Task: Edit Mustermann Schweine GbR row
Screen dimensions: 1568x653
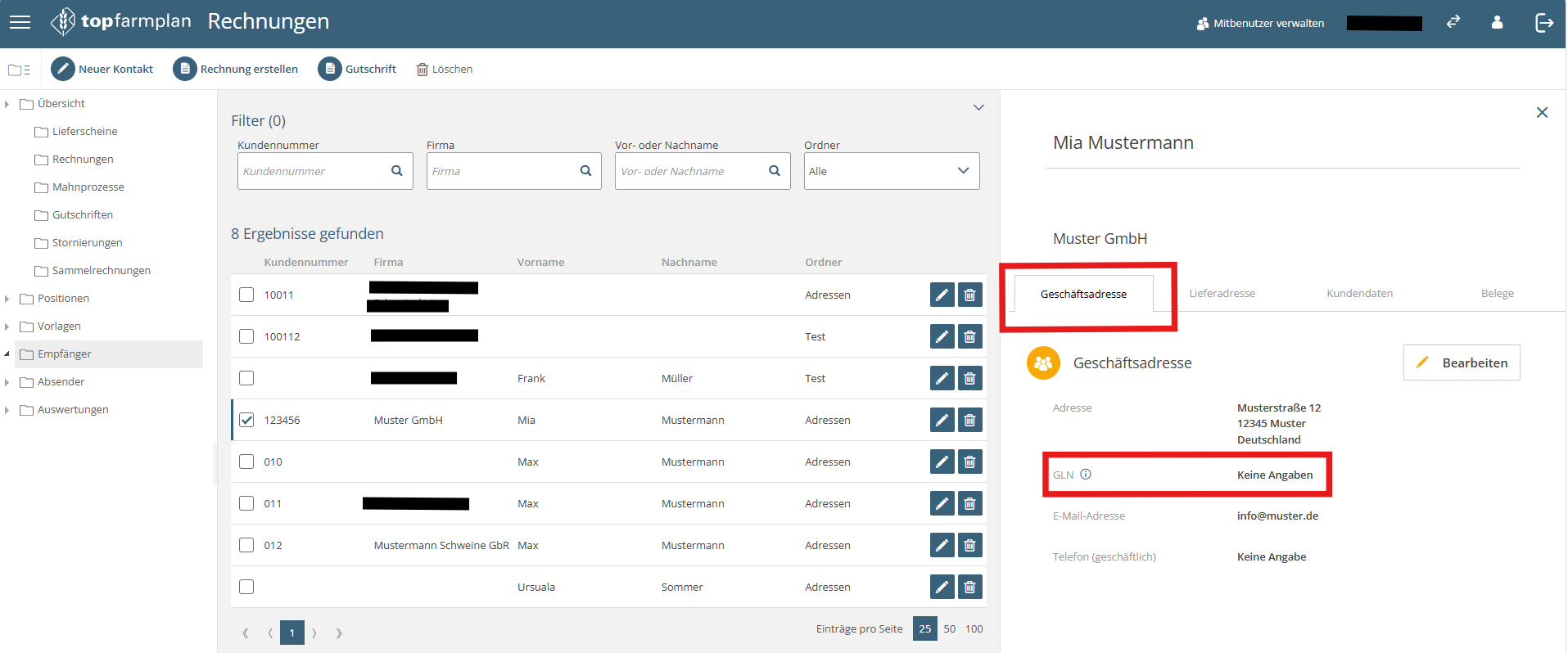Action: [942, 545]
